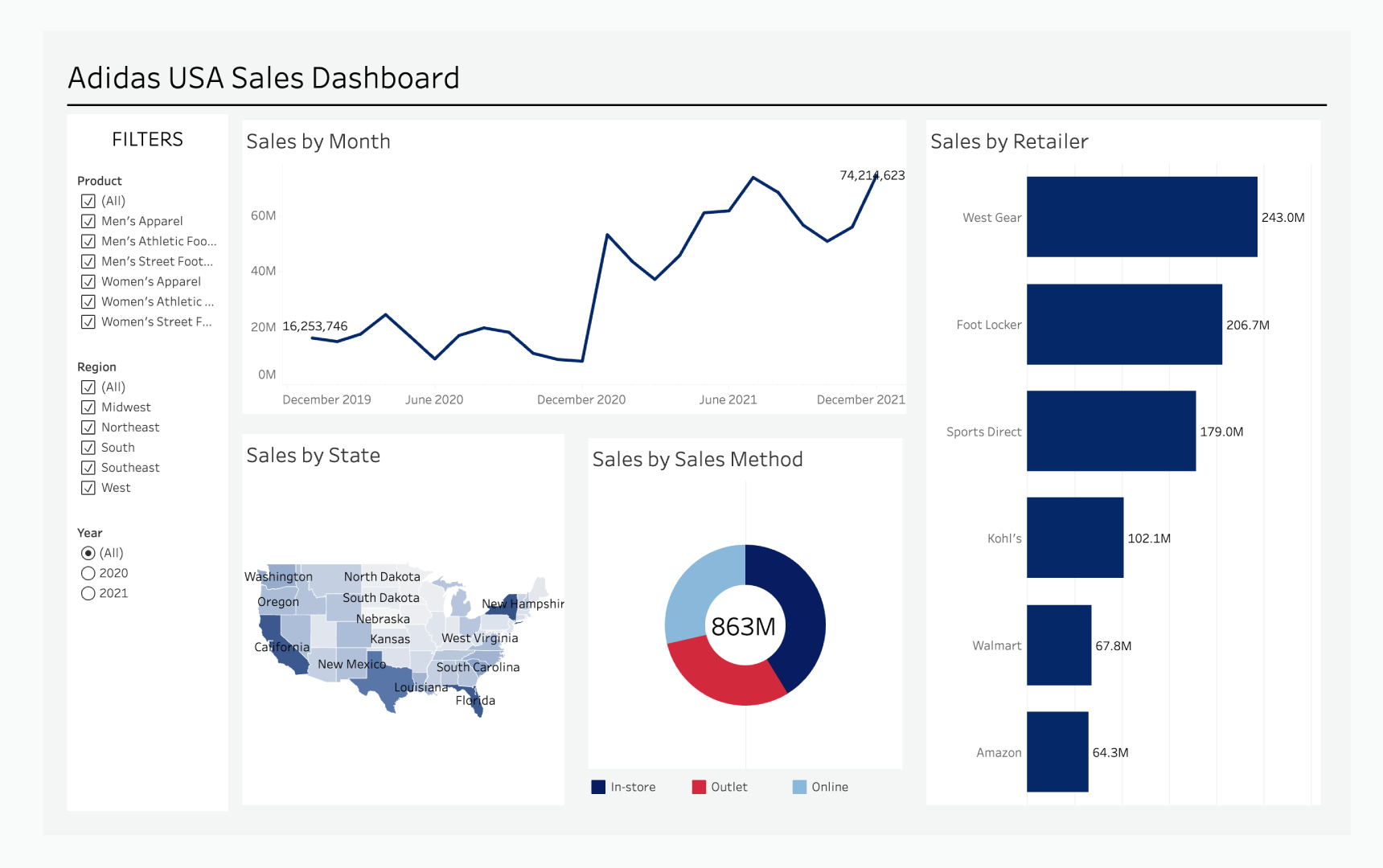This screenshot has width=1383, height=868.
Task: Select the 2021 year filter
Action: click(88, 593)
